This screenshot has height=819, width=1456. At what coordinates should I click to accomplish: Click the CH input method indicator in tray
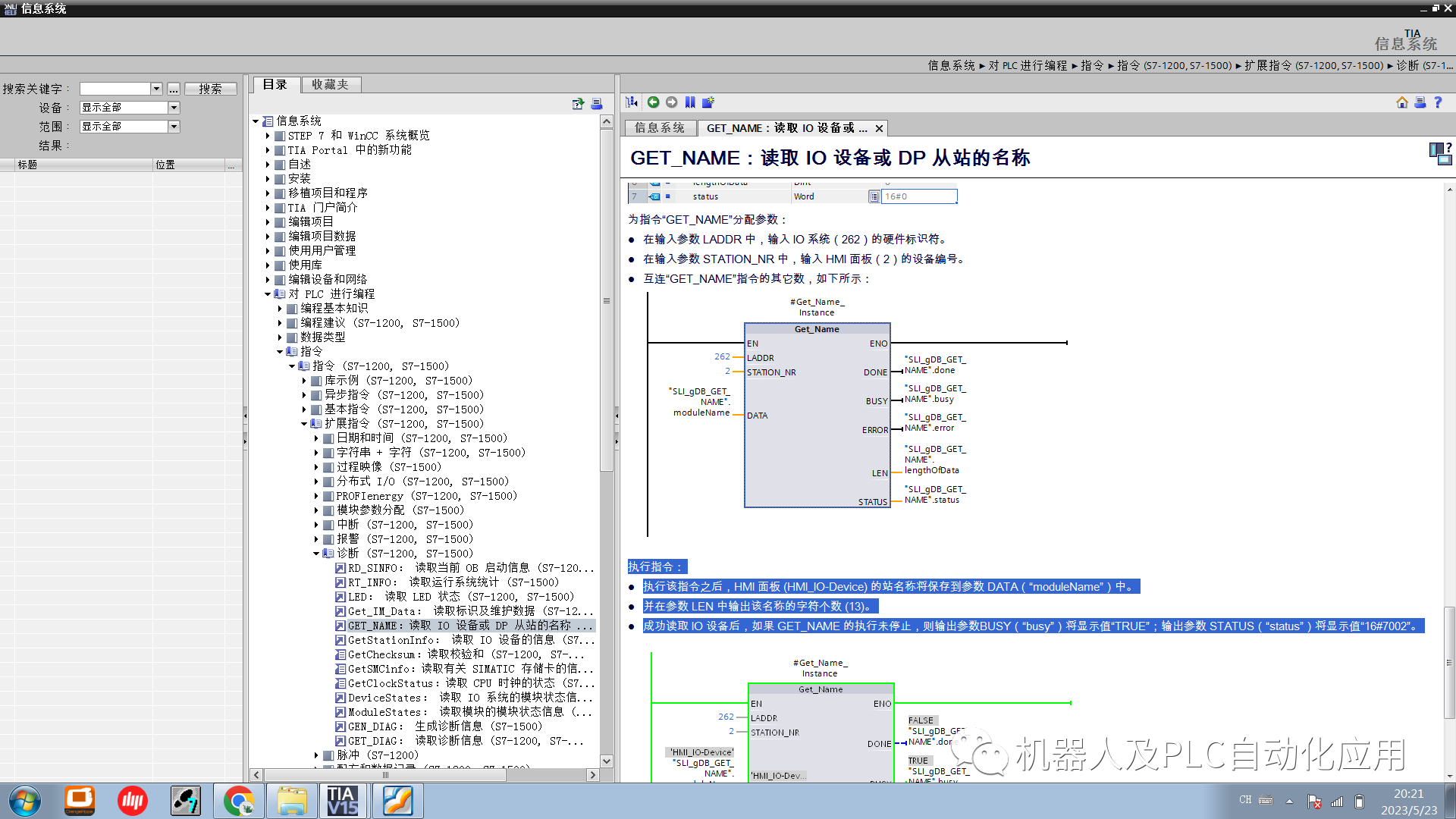[1244, 799]
